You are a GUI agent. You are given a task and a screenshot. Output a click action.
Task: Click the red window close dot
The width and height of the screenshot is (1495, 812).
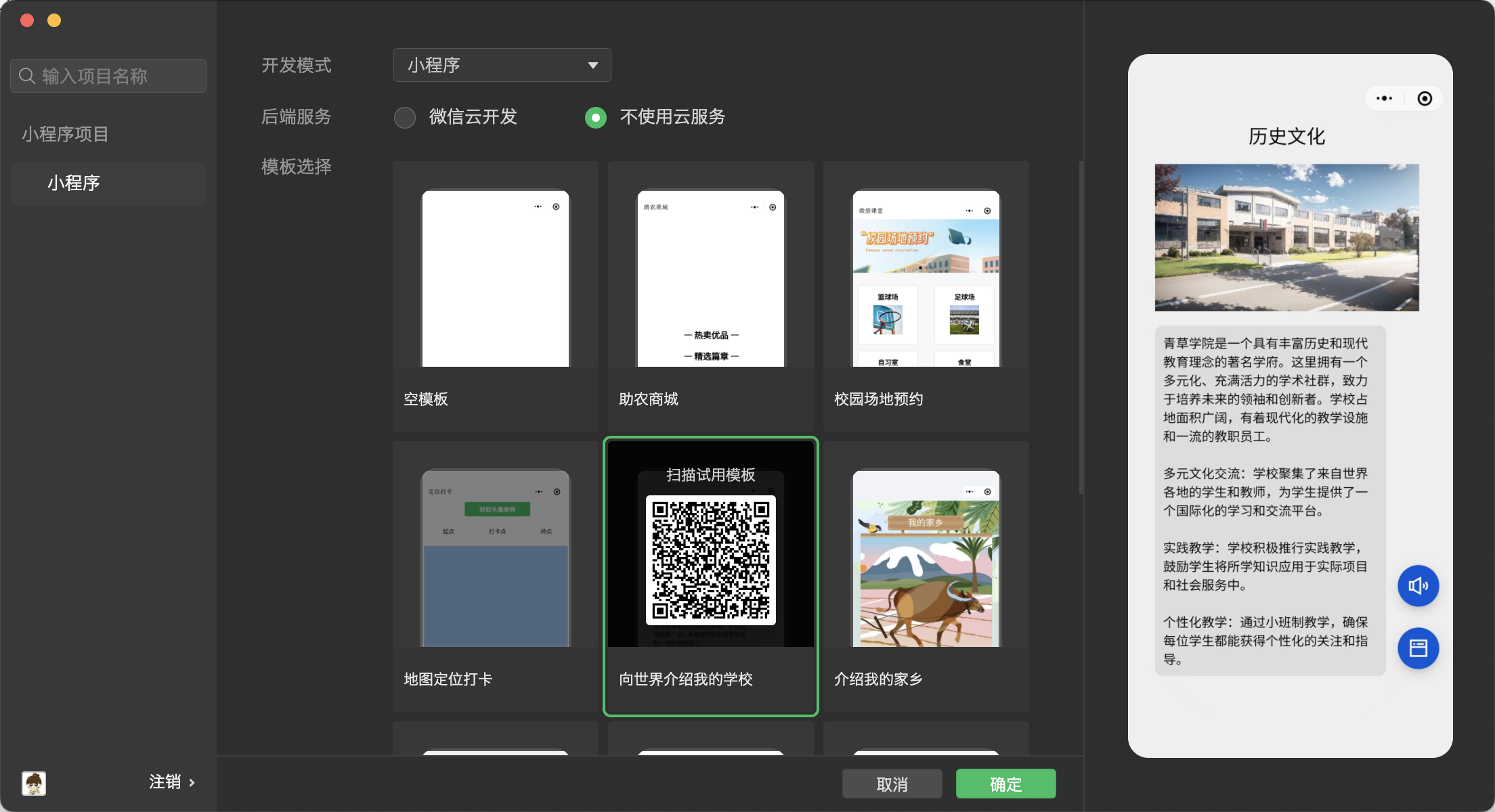pyautogui.click(x=28, y=20)
